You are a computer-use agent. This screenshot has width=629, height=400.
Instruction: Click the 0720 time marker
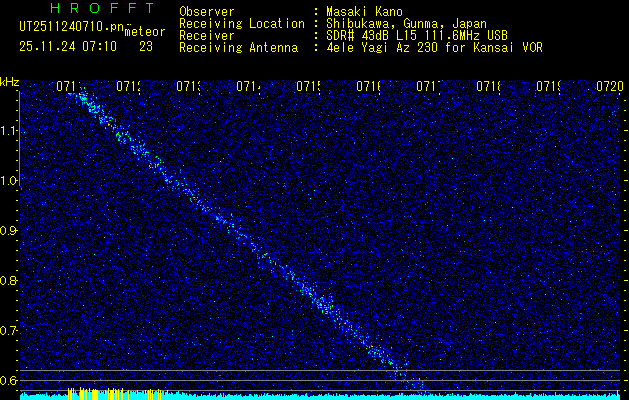coord(609,87)
